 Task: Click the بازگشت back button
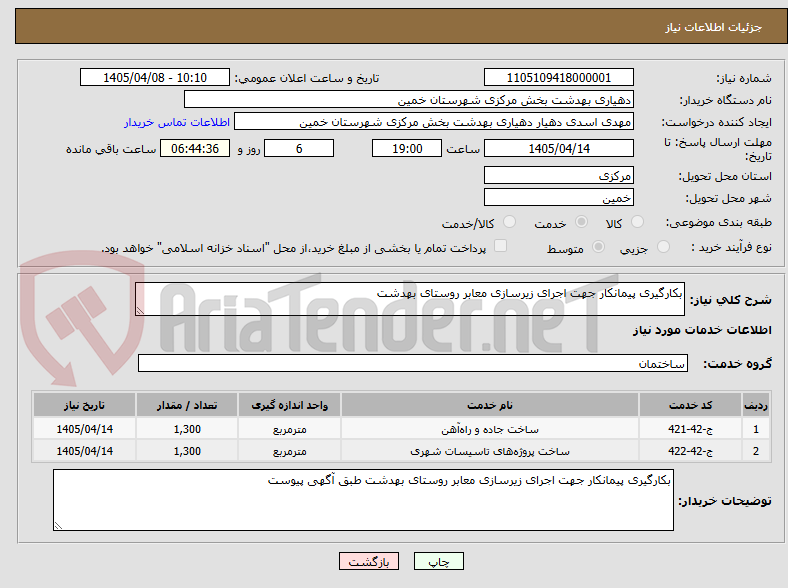369,561
